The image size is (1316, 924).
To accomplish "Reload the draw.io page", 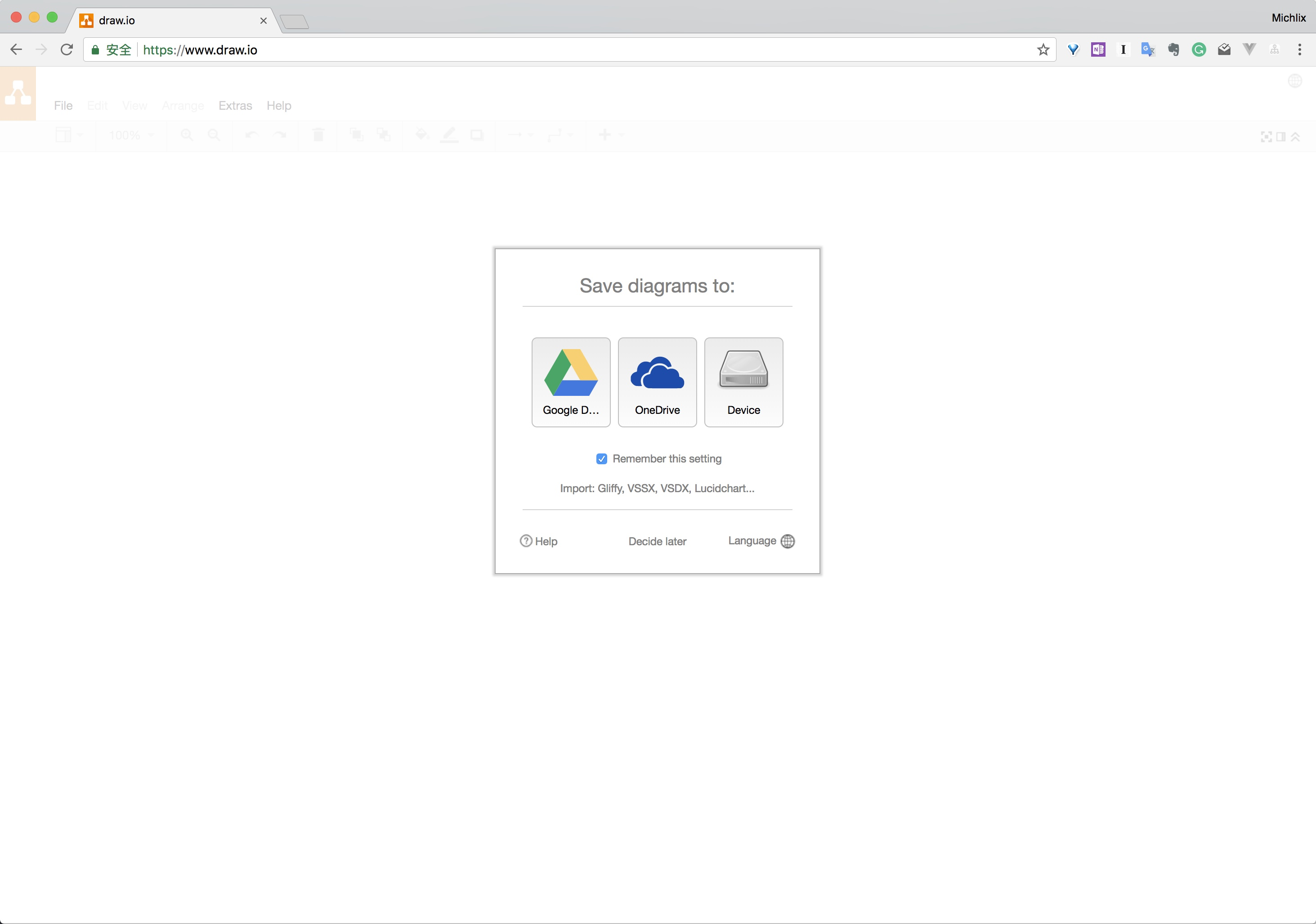I will [x=67, y=50].
